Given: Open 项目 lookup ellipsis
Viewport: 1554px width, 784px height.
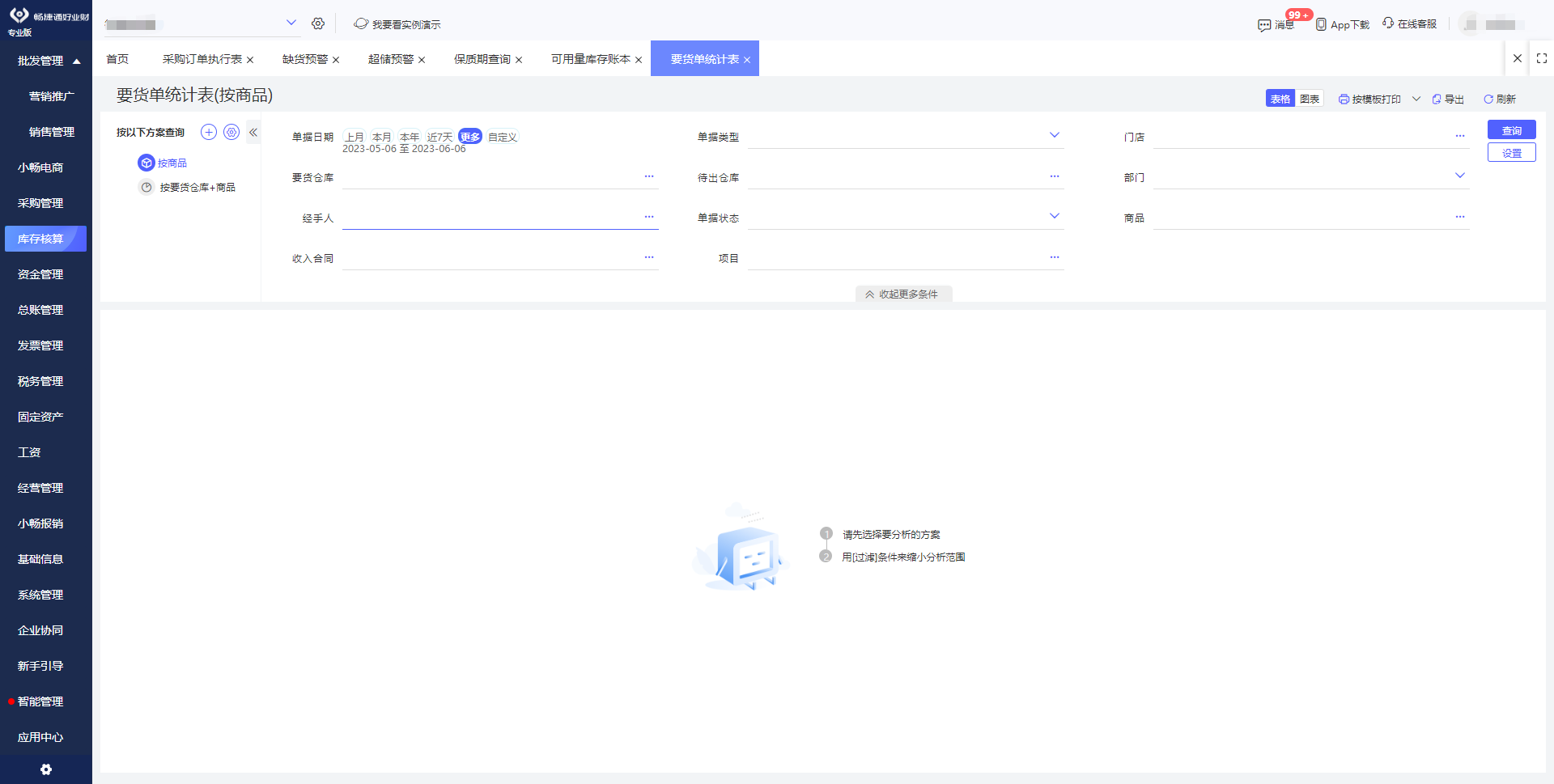Looking at the screenshot, I should [1055, 257].
